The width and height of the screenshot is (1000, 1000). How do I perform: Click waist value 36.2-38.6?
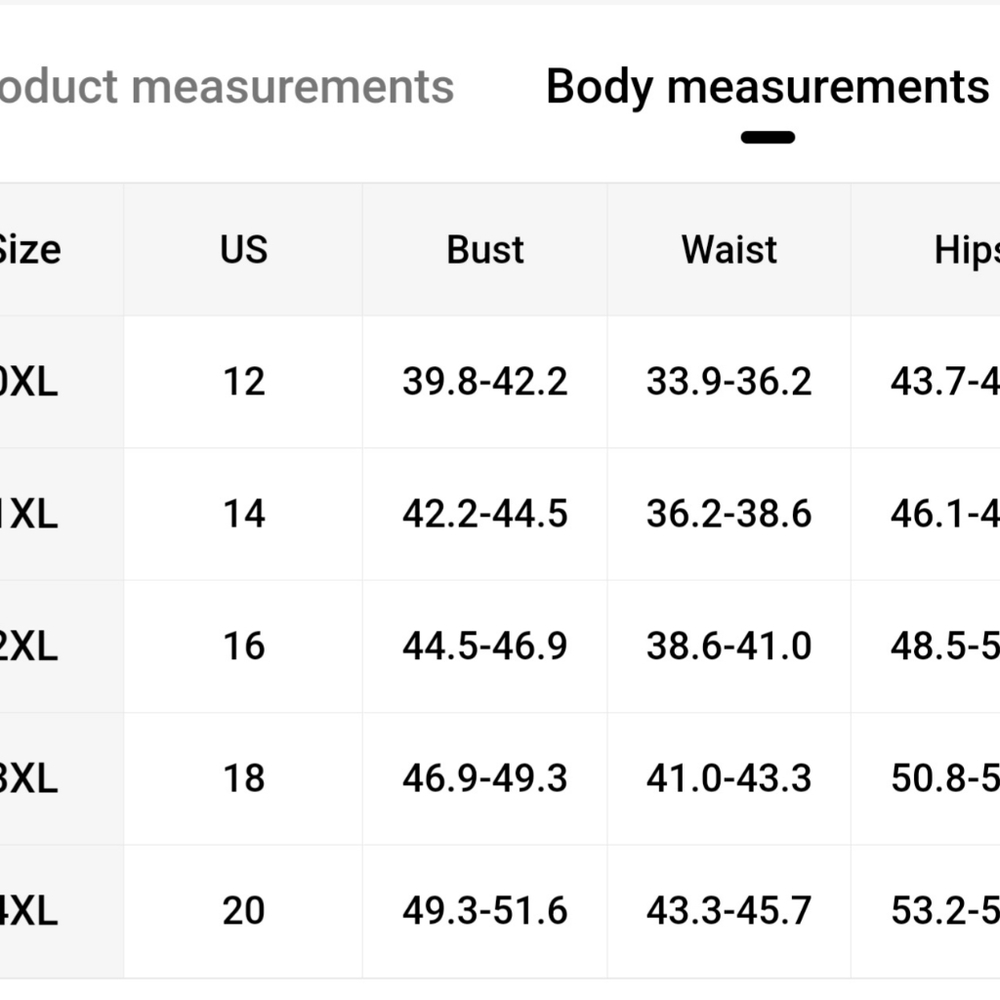point(729,514)
